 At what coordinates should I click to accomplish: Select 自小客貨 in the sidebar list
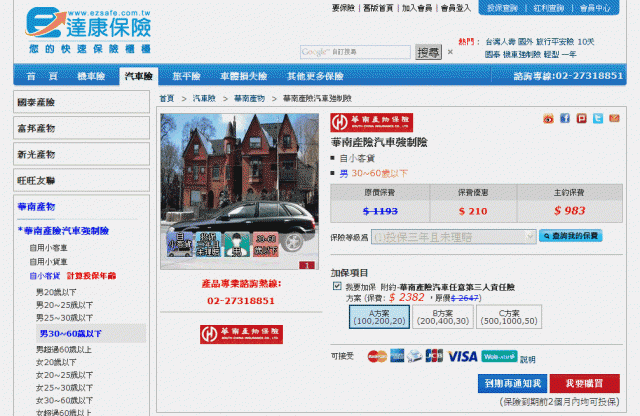coord(45,276)
